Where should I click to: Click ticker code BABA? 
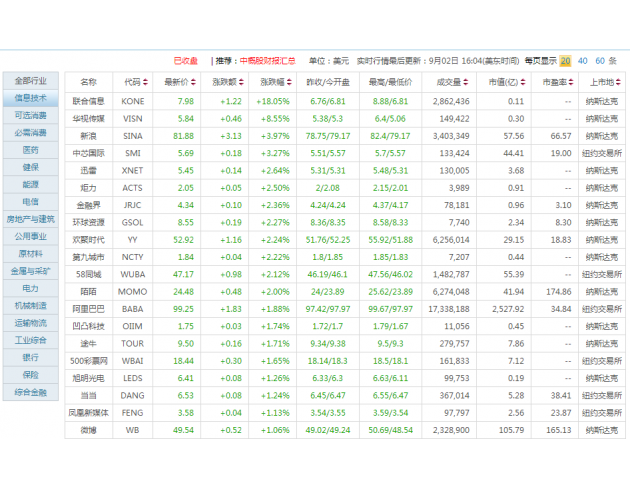133,309
